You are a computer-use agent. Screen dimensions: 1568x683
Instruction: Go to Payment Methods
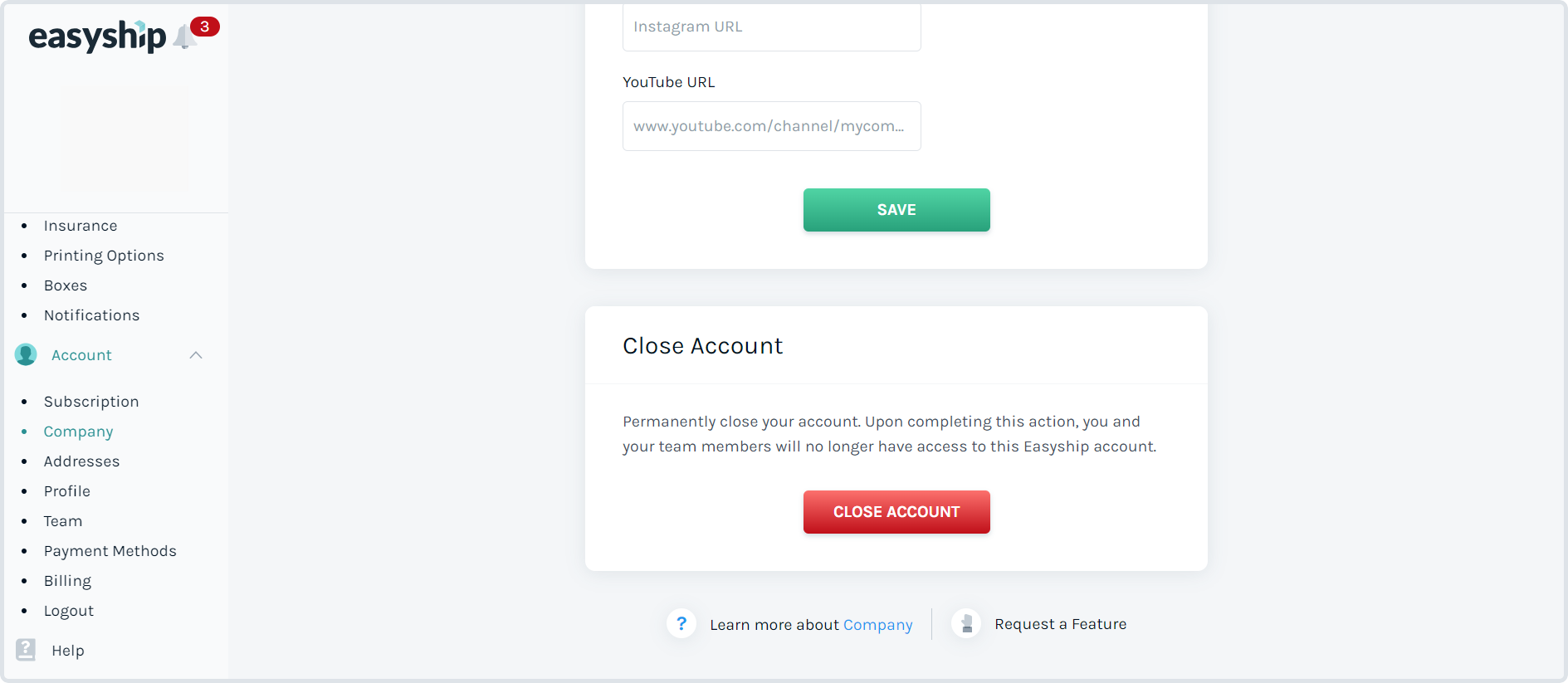tap(110, 551)
